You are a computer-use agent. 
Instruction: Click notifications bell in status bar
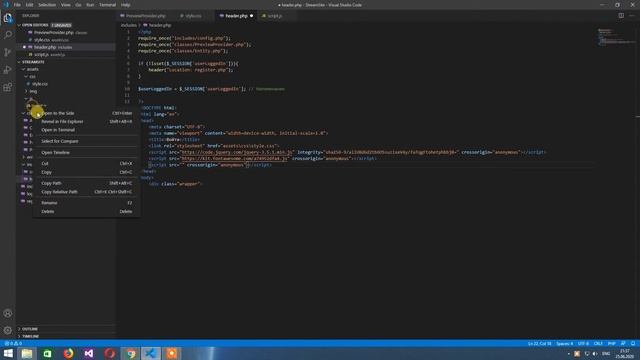[x=633, y=343]
